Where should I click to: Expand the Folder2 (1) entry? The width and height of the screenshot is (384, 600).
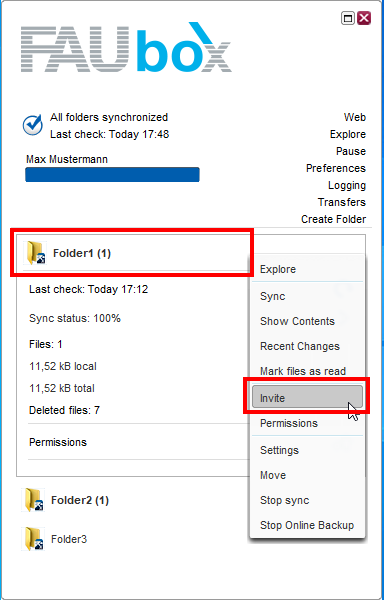coord(80,500)
